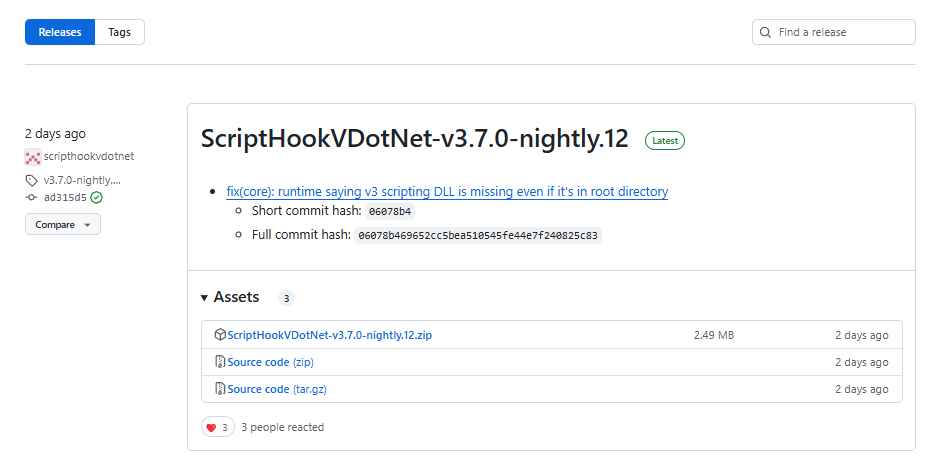This screenshot has width=934, height=464.
Task: Download Source code (zip)
Action: 270,362
